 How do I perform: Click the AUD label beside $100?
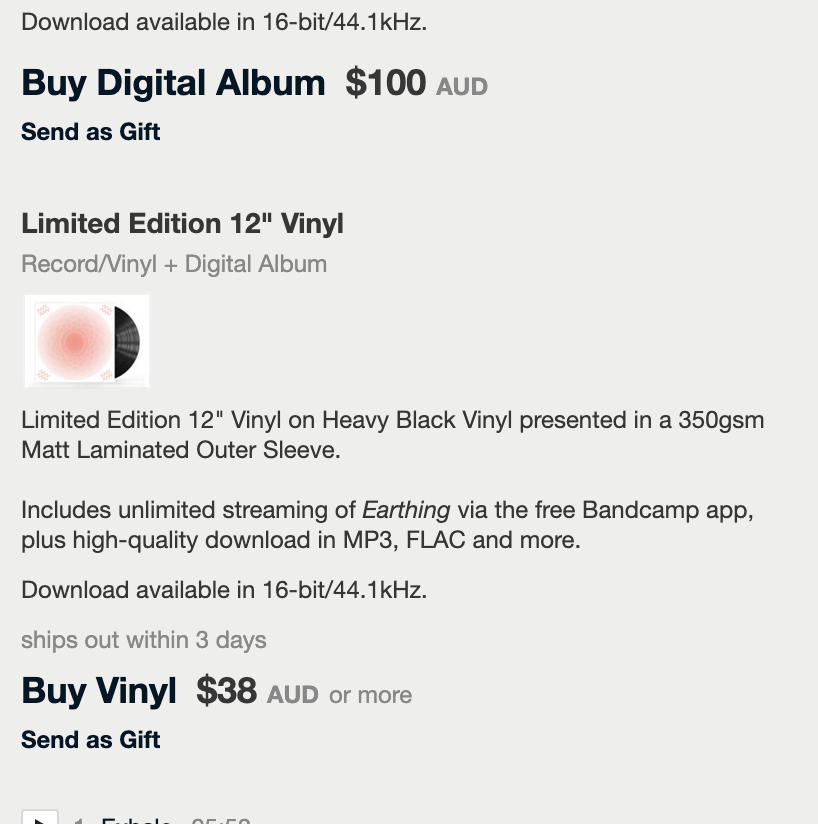(462, 87)
